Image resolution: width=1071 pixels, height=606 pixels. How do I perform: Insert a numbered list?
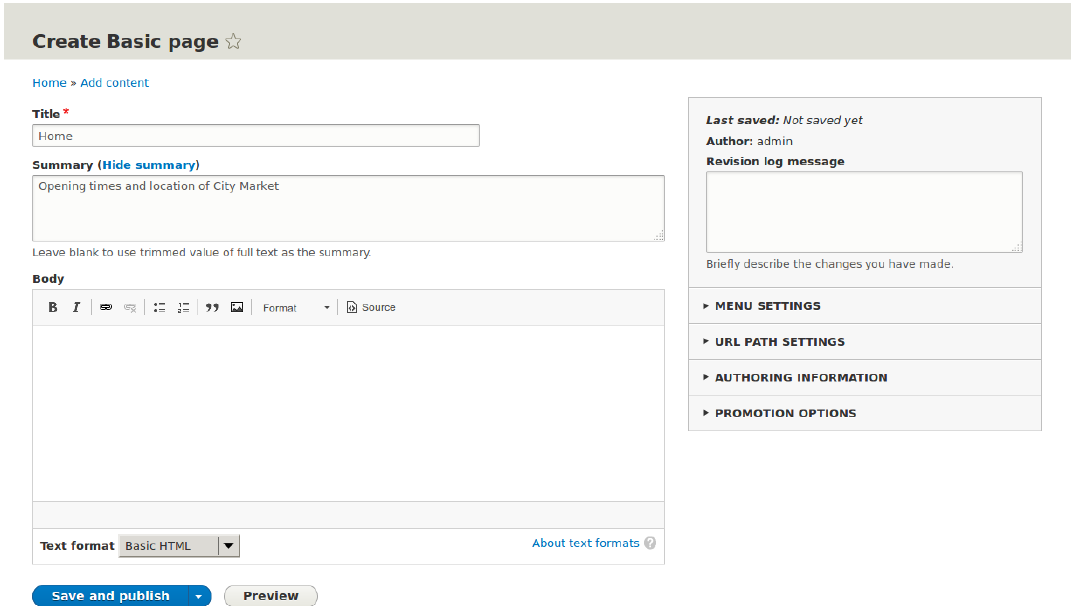(183, 308)
